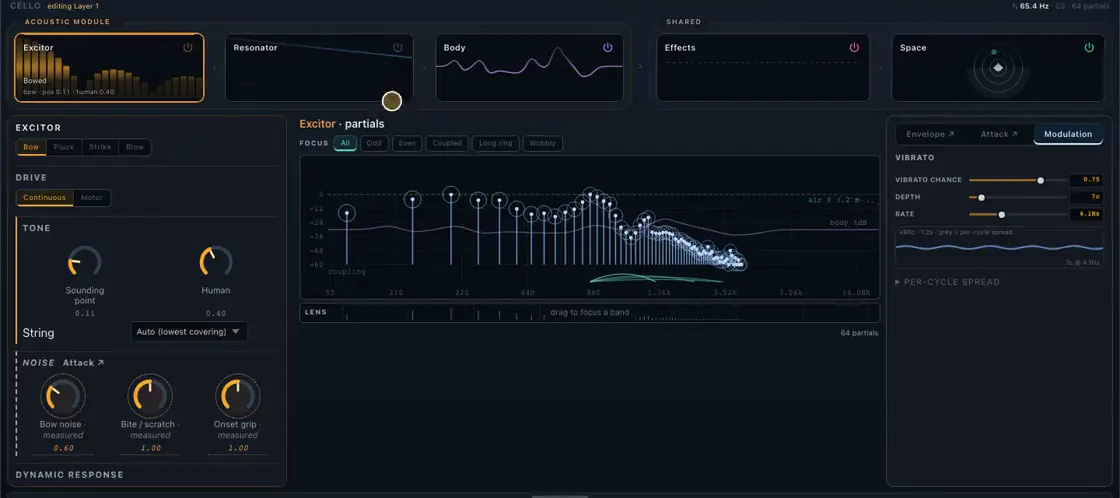Viewport: 1120px width, 498px height.
Task: Set partials focus to All
Action: point(345,144)
